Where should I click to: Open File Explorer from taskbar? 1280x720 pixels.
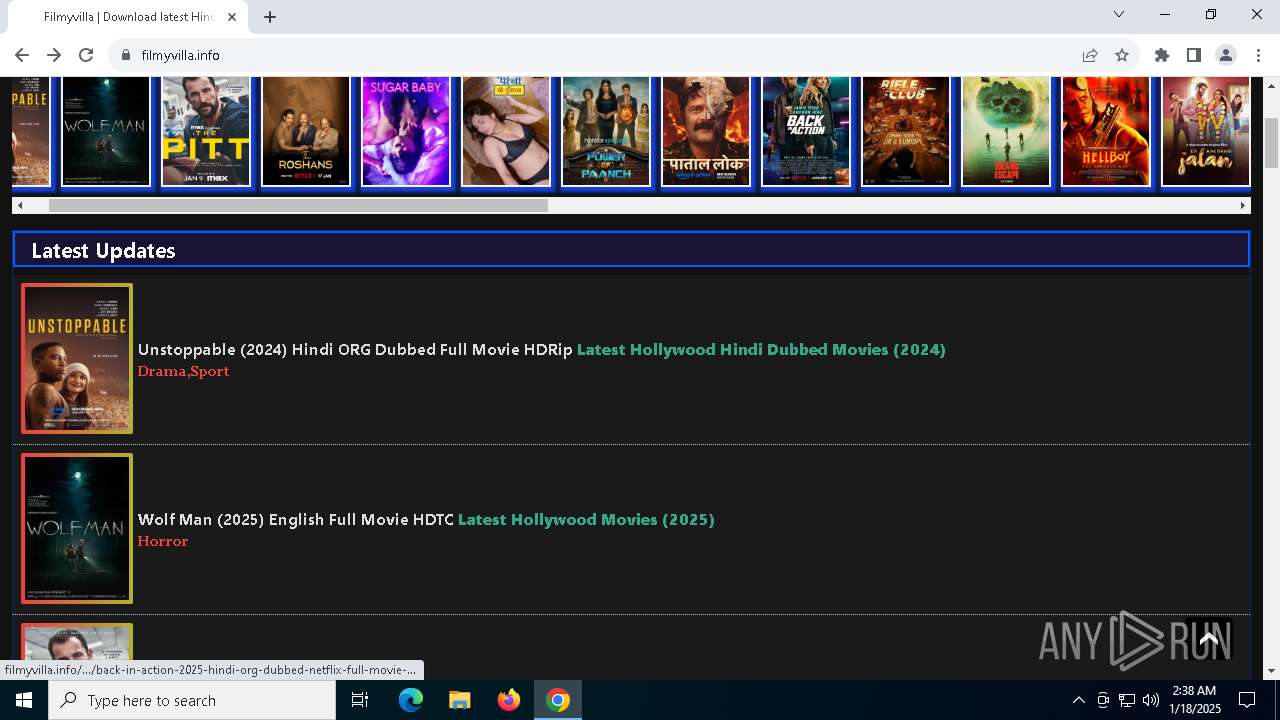(459, 700)
